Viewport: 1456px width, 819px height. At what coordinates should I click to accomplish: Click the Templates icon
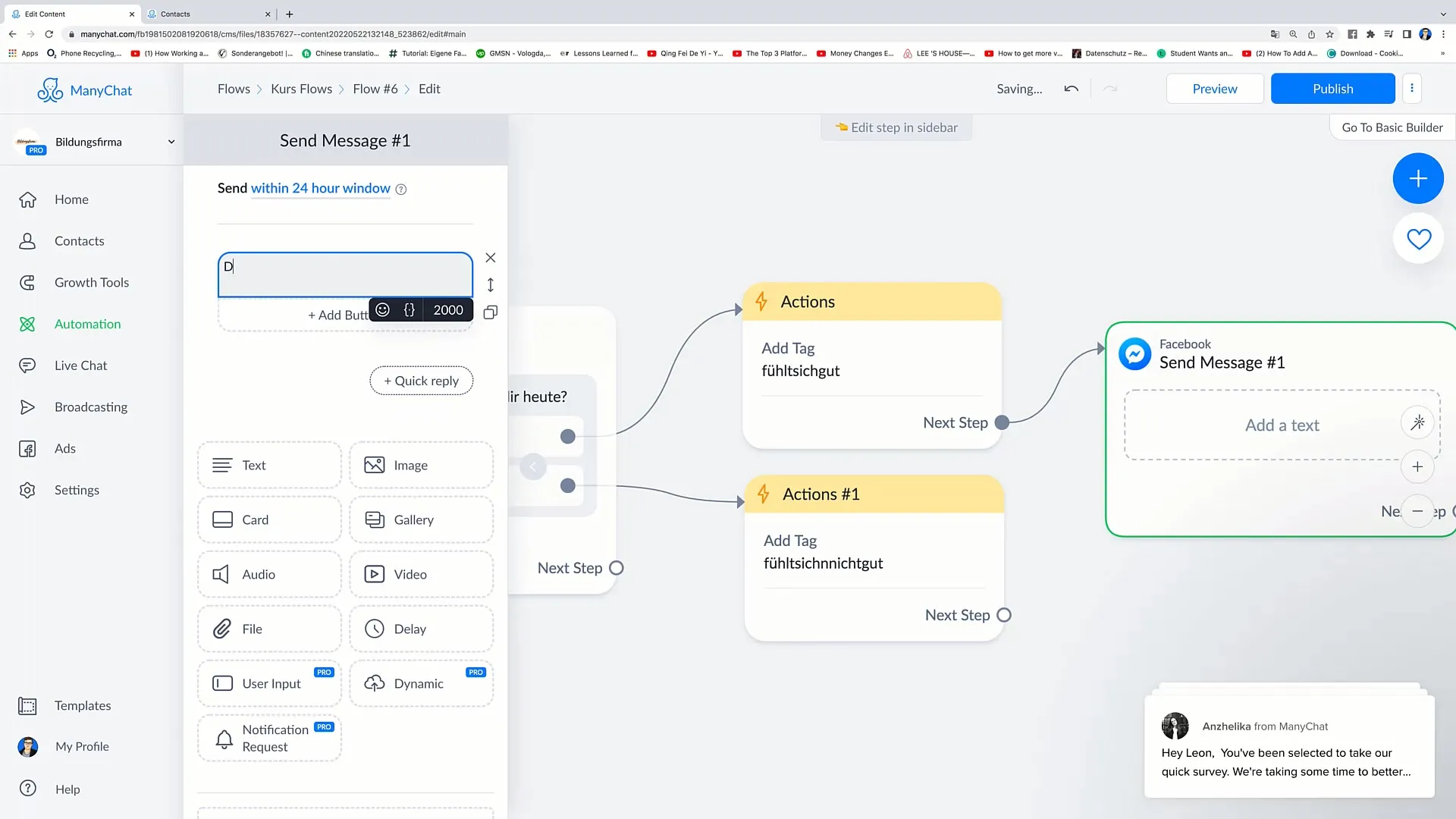(27, 706)
